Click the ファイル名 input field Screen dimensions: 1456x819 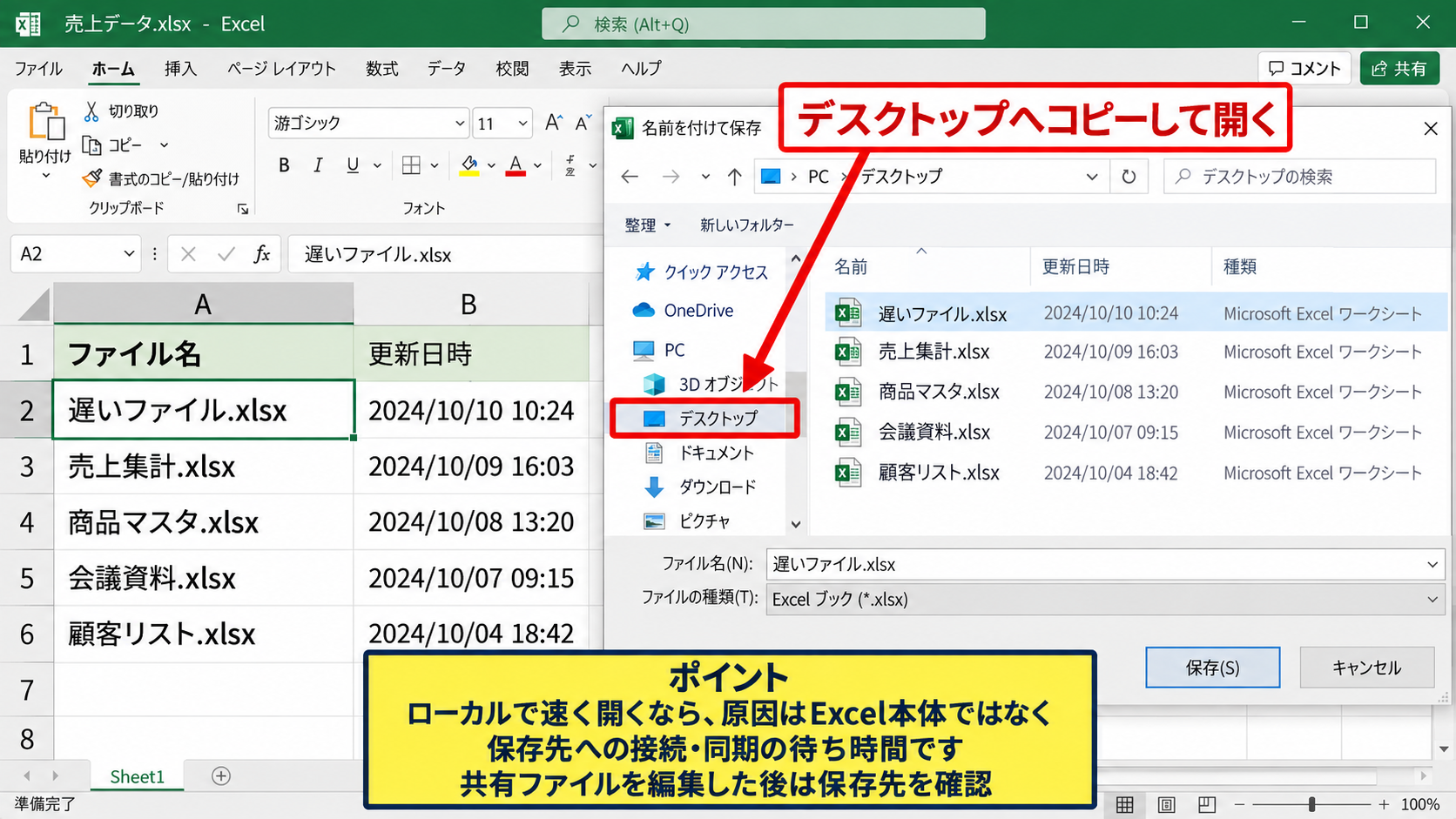[x=1105, y=564]
